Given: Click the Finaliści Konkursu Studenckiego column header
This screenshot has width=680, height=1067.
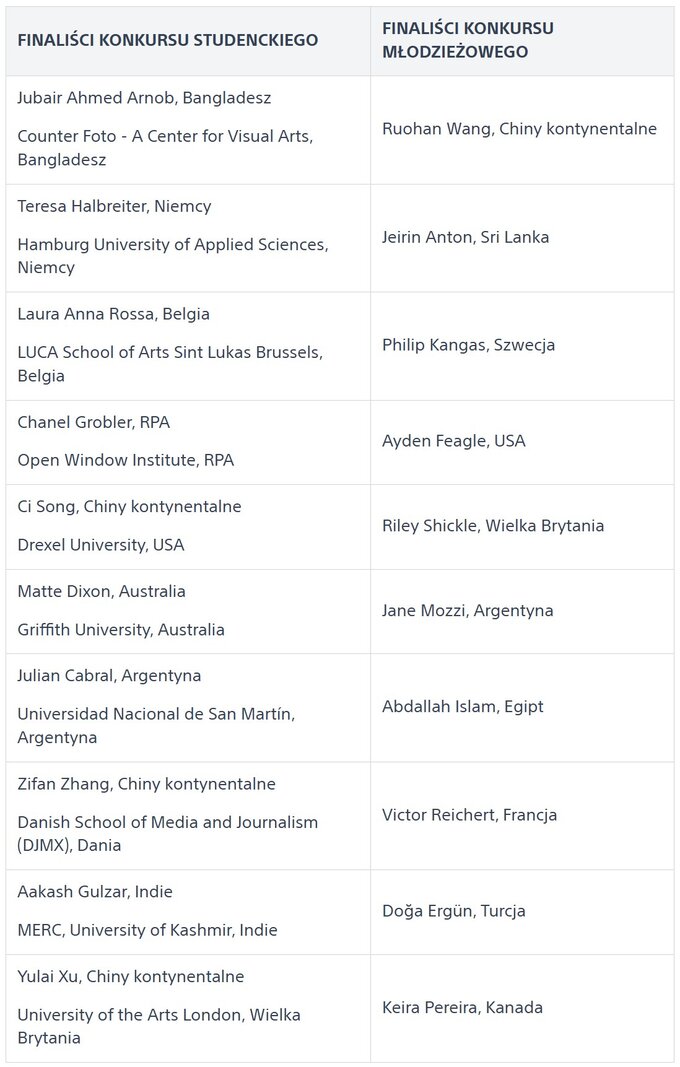Looking at the screenshot, I should coord(168,40).
